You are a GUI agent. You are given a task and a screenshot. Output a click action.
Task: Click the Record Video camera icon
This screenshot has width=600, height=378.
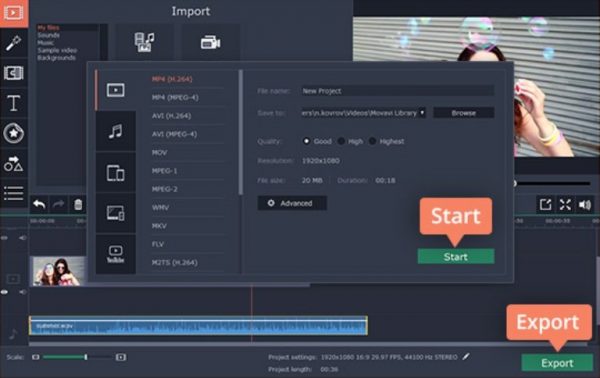click(210, 42)
